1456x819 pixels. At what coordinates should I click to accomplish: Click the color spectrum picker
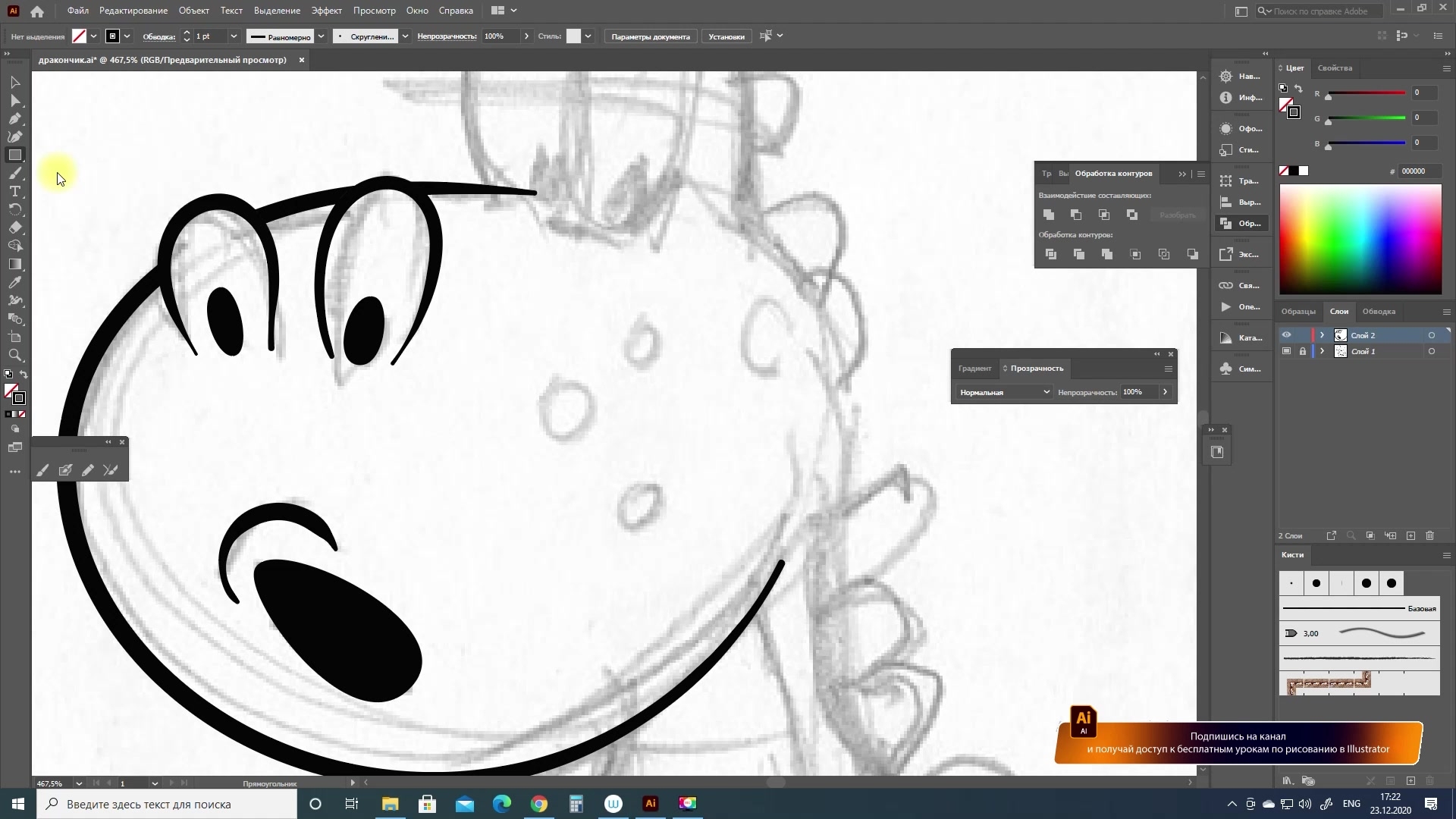[1360, 240]
